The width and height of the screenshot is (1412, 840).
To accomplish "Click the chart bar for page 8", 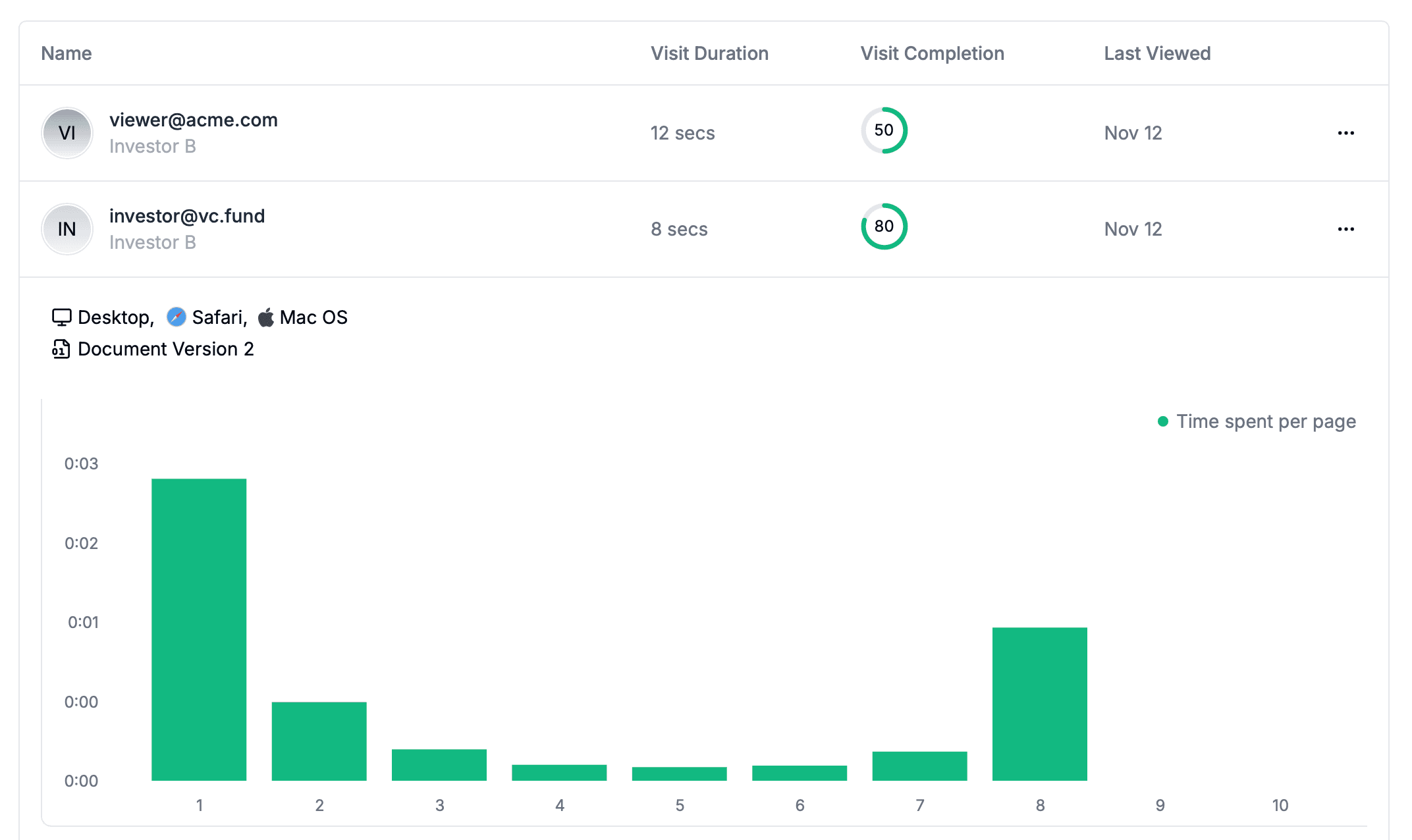I will click(1039, 703).
